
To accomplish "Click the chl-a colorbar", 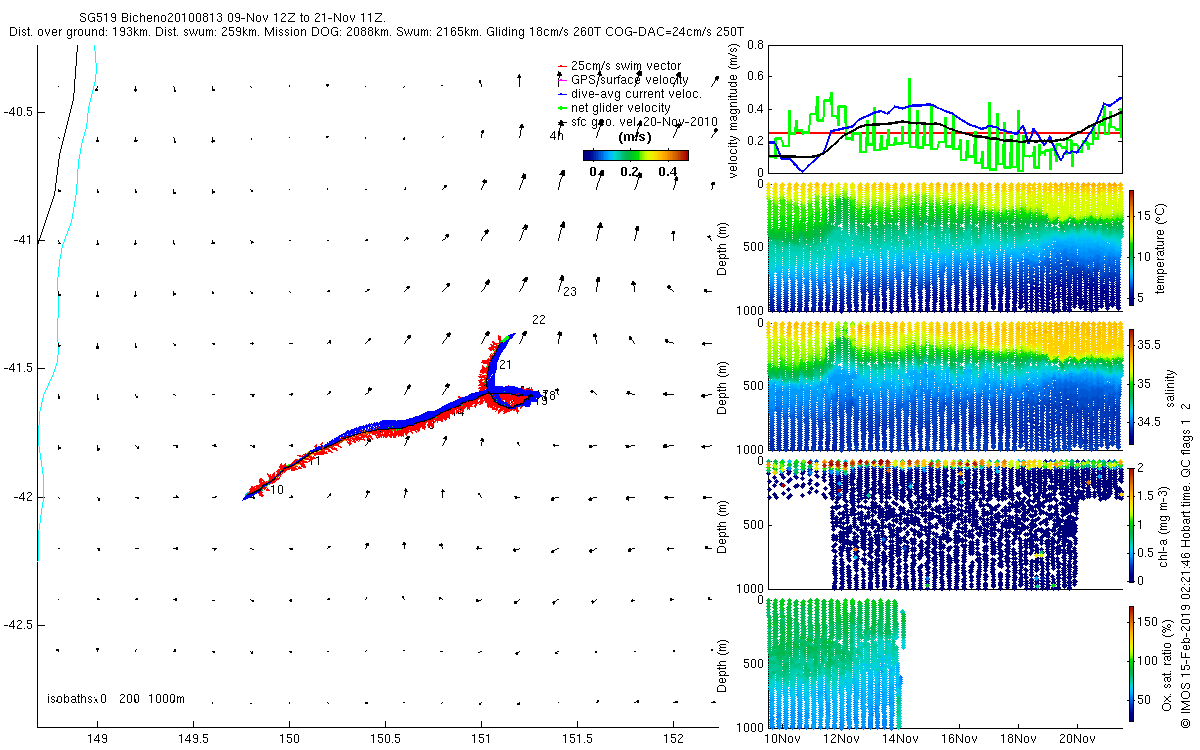I will (1131, 524).
